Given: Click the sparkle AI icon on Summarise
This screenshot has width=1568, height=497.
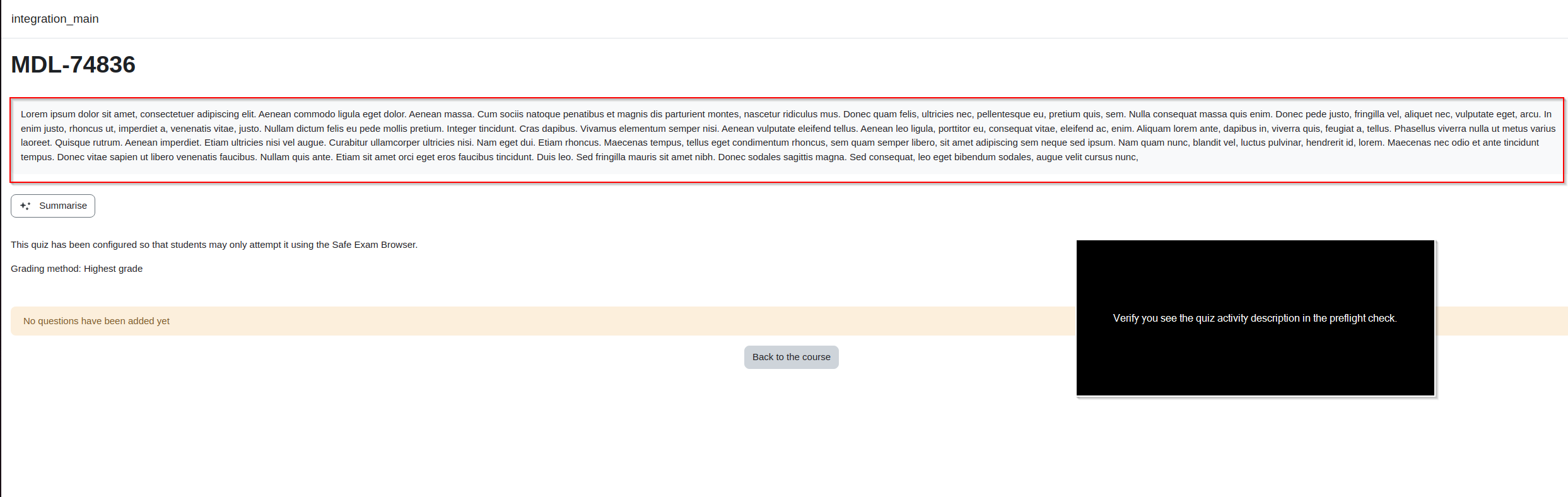Looking at the screenshot, I should pyautogui.click(x=25, y=206).
